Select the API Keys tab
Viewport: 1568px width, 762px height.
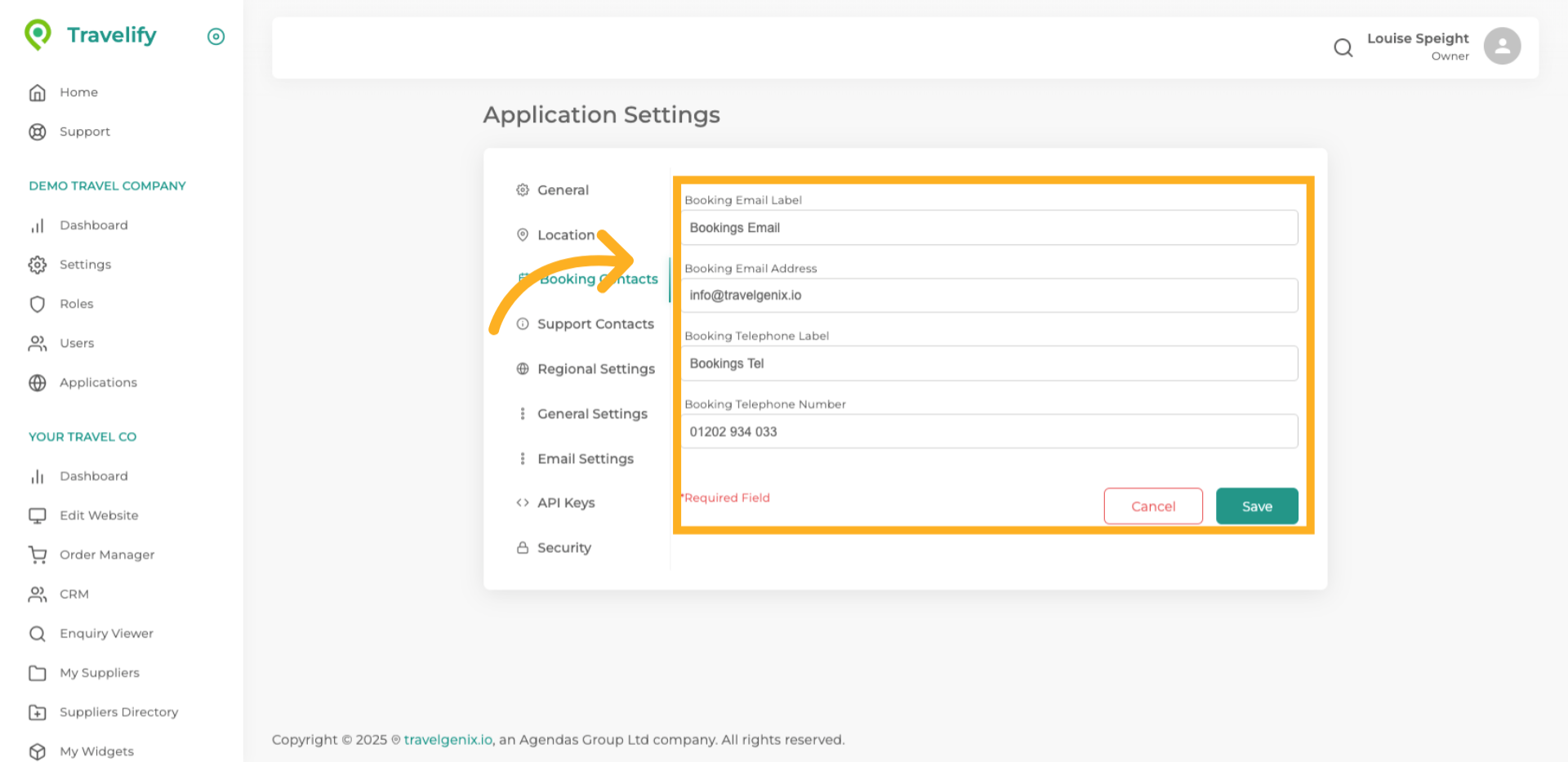tap(565, 503)
